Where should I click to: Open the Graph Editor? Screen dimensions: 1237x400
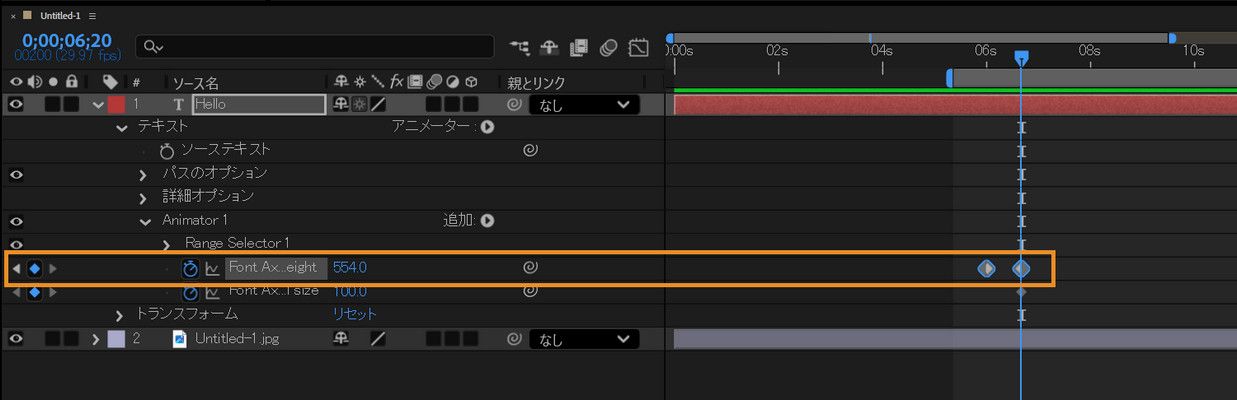pos(638,47)
